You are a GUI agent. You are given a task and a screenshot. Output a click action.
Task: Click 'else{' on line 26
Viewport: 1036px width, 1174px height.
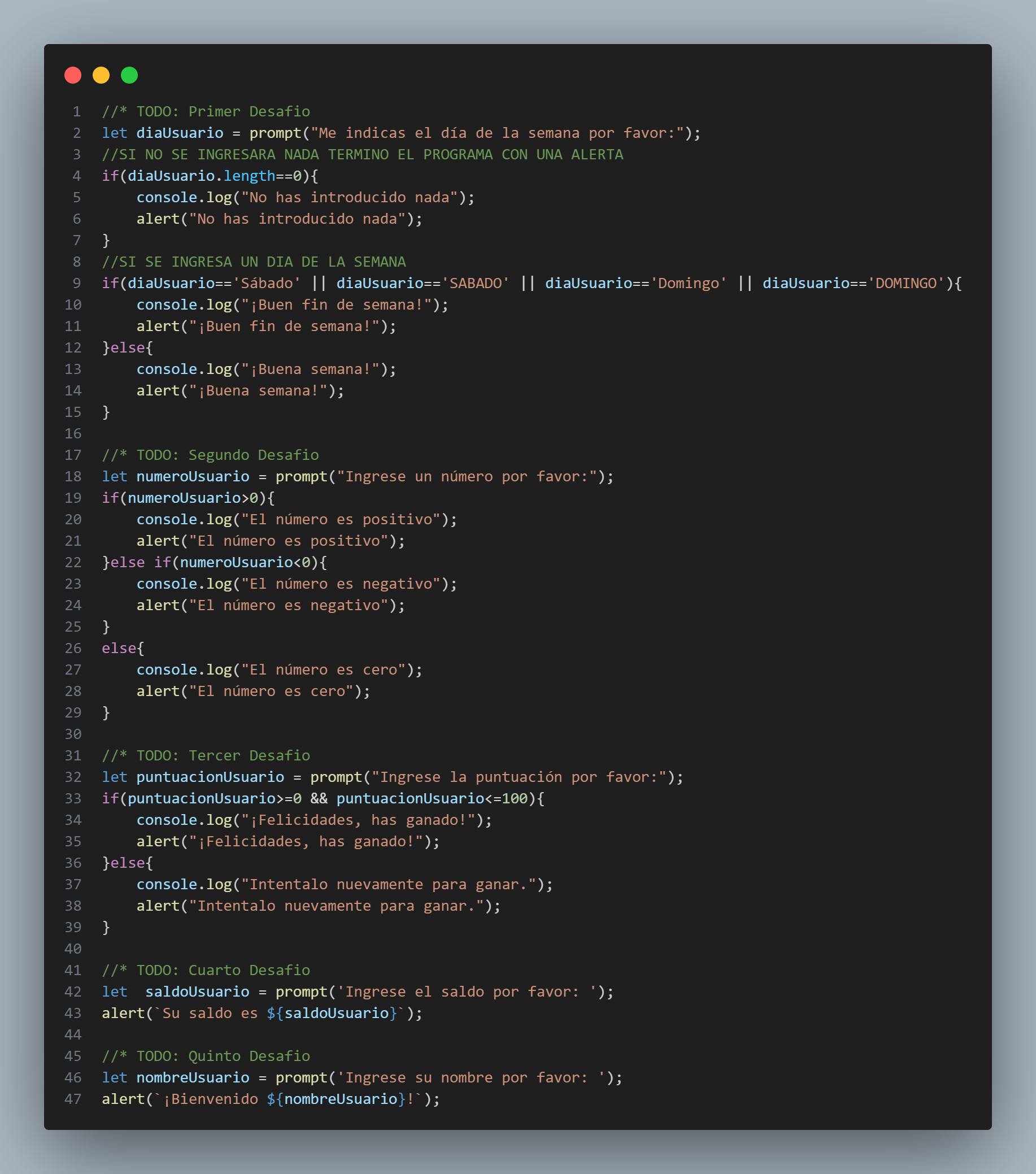point(123,649)
